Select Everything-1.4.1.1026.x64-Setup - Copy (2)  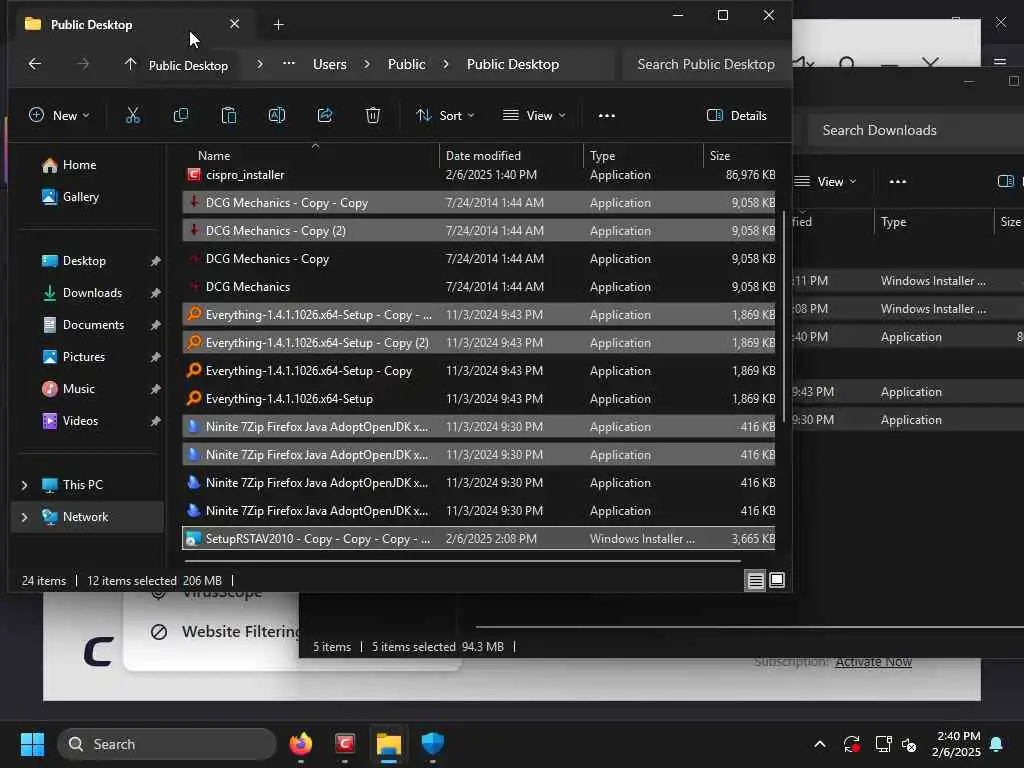click(479, 343)
